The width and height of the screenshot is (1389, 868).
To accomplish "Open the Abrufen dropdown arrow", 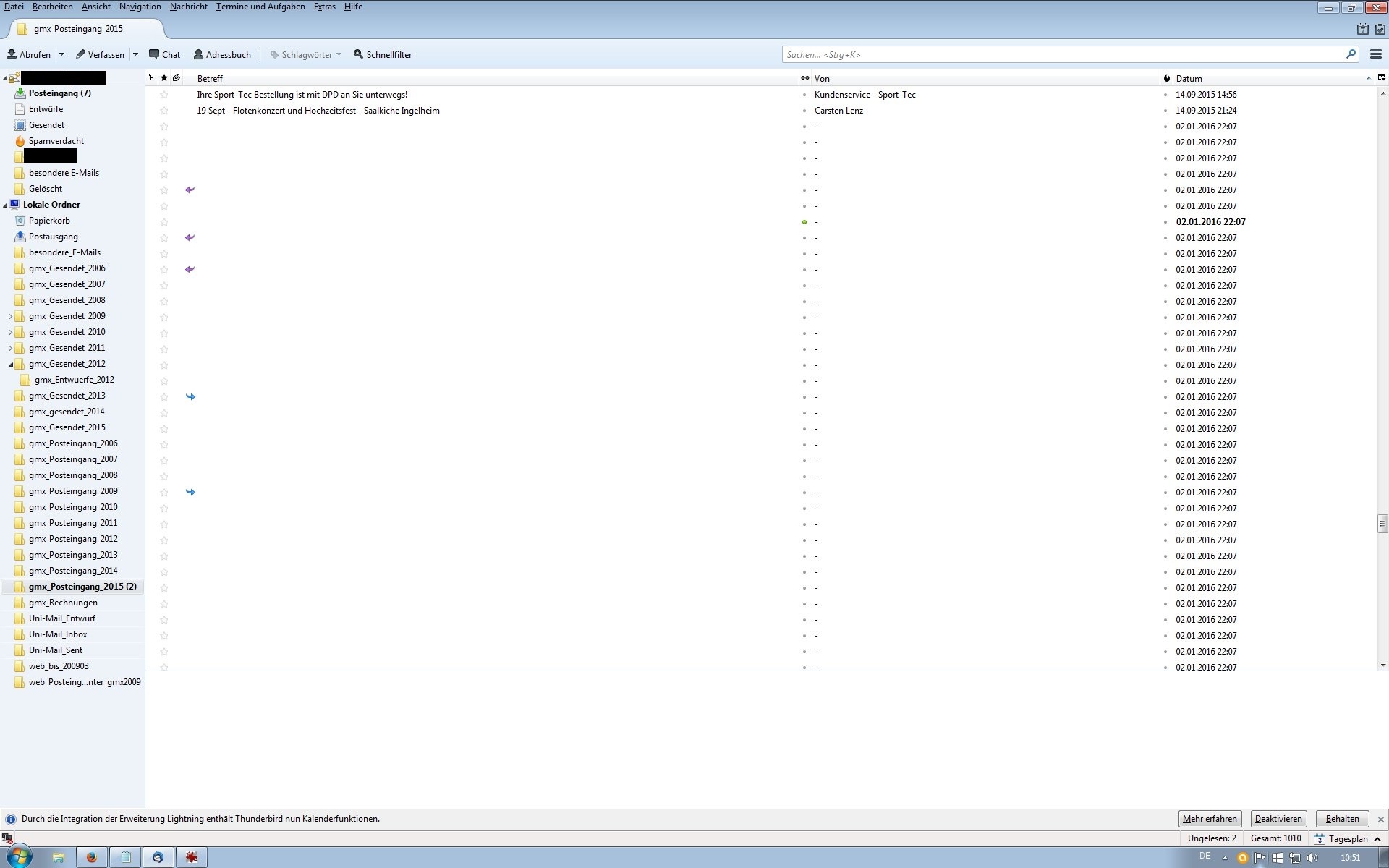I will (x=61, y=54).
